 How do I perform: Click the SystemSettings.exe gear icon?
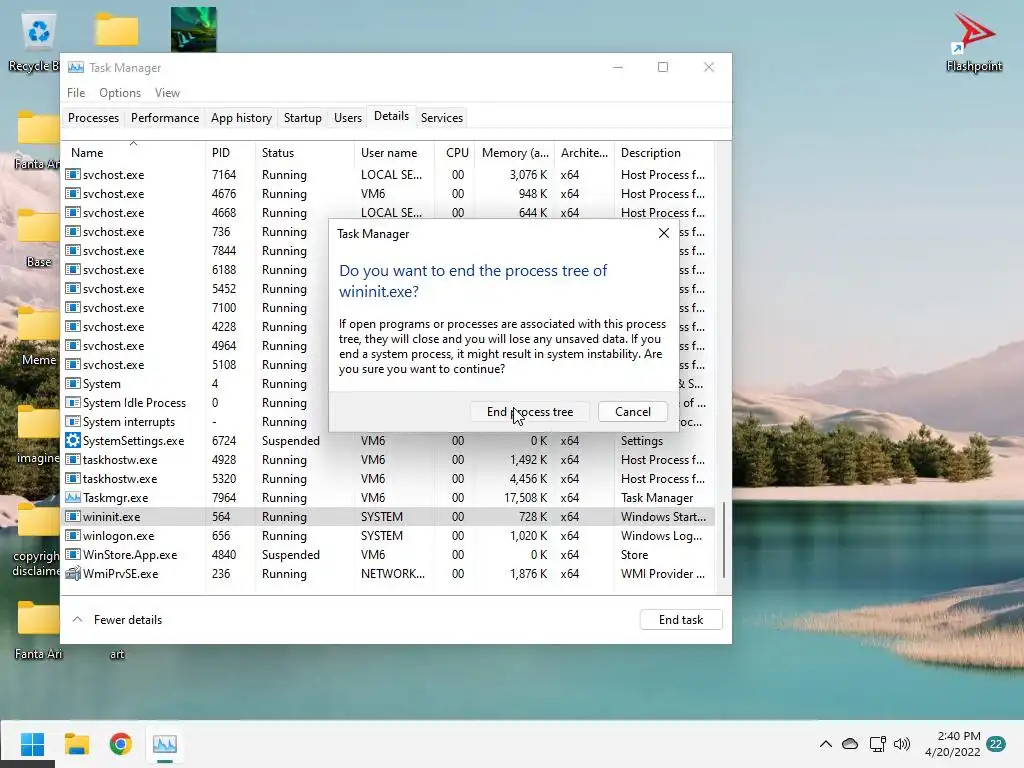(72, 441)
